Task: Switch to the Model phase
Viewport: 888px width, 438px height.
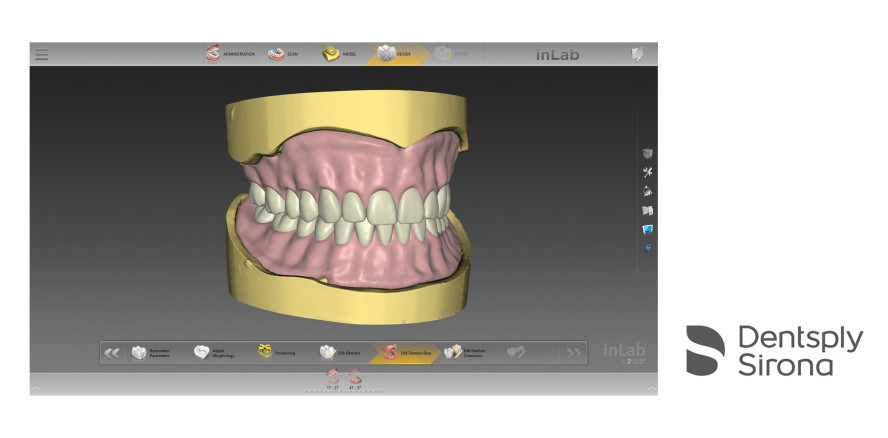Action: click(339, 54)
